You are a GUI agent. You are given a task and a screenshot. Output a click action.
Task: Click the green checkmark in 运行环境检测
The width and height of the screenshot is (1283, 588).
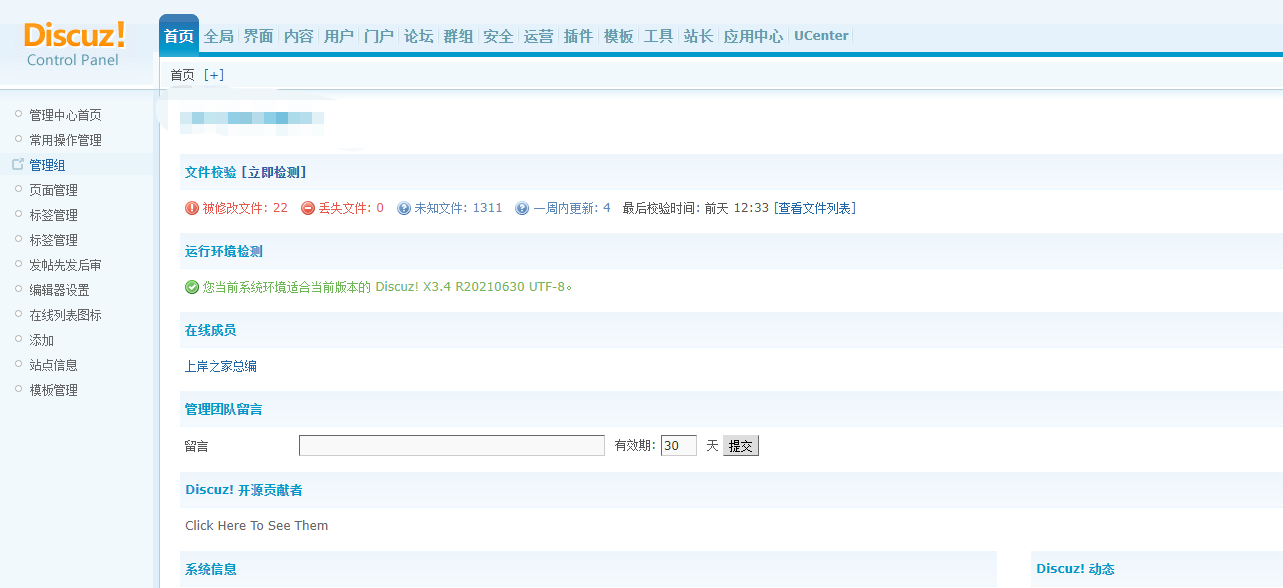(190, 287)
